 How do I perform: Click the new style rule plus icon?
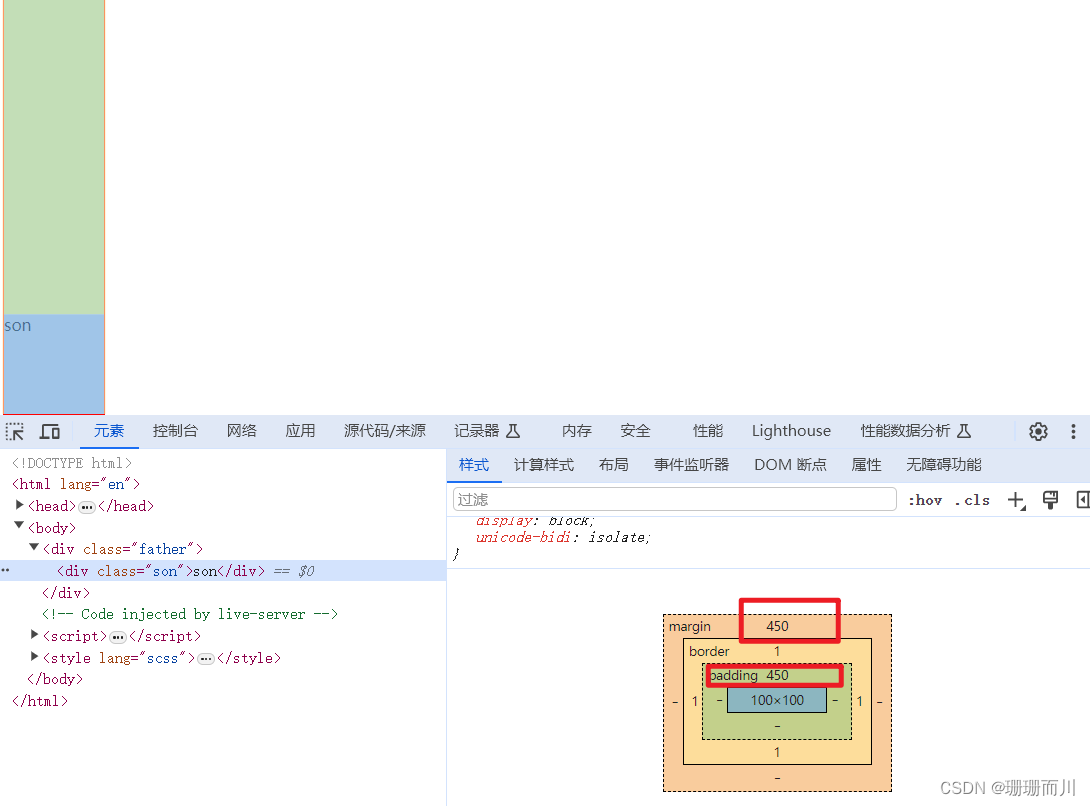(x=1016, y=500)
